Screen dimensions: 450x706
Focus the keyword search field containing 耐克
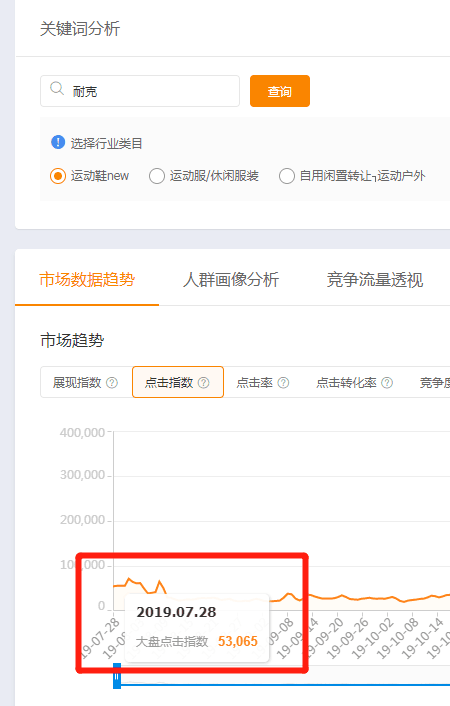[x=140, y=91]
